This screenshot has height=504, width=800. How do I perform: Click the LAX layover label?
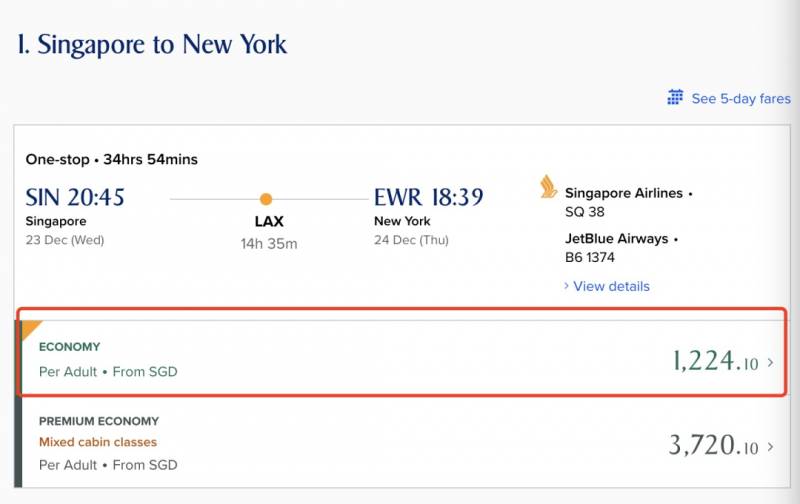click(x=267, y=221)
